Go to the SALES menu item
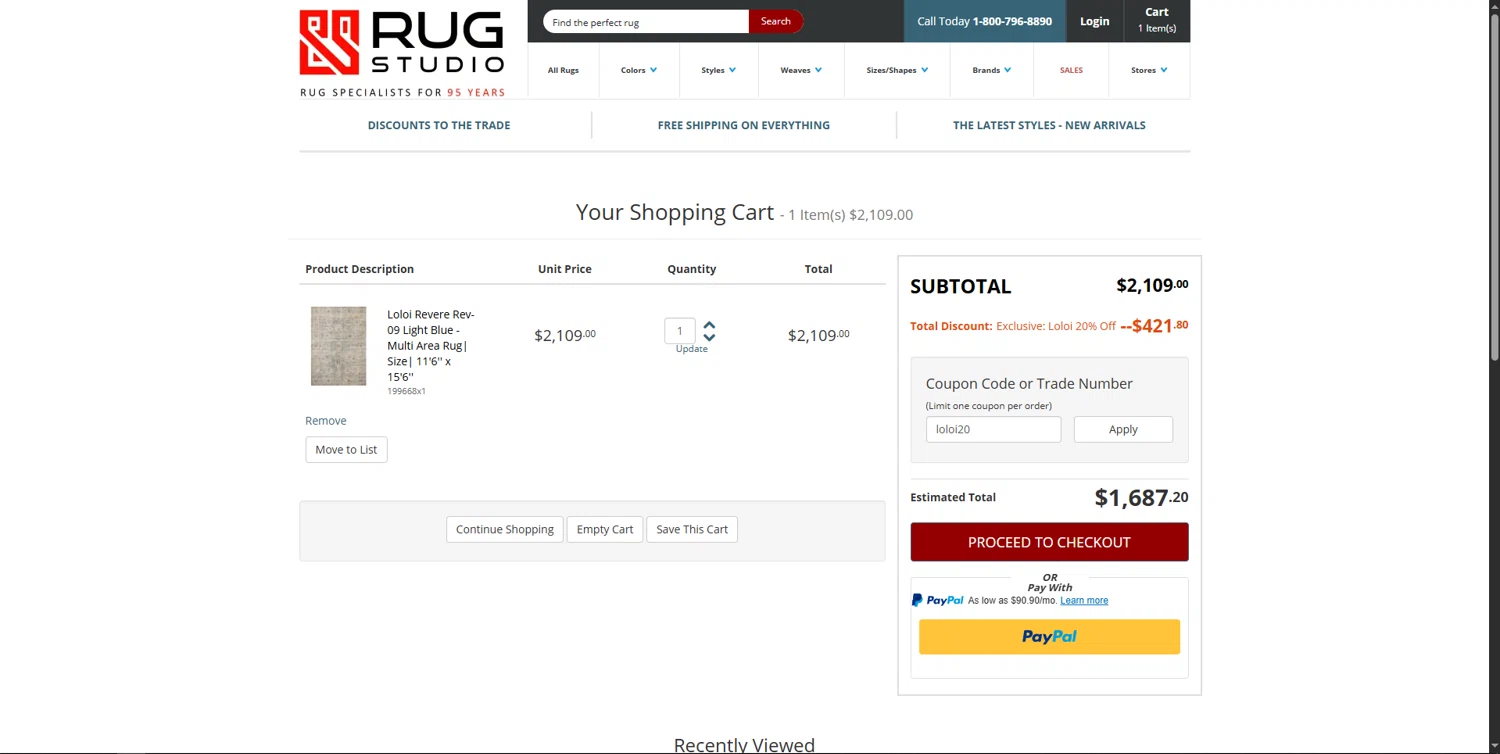 coord(1071,70)
